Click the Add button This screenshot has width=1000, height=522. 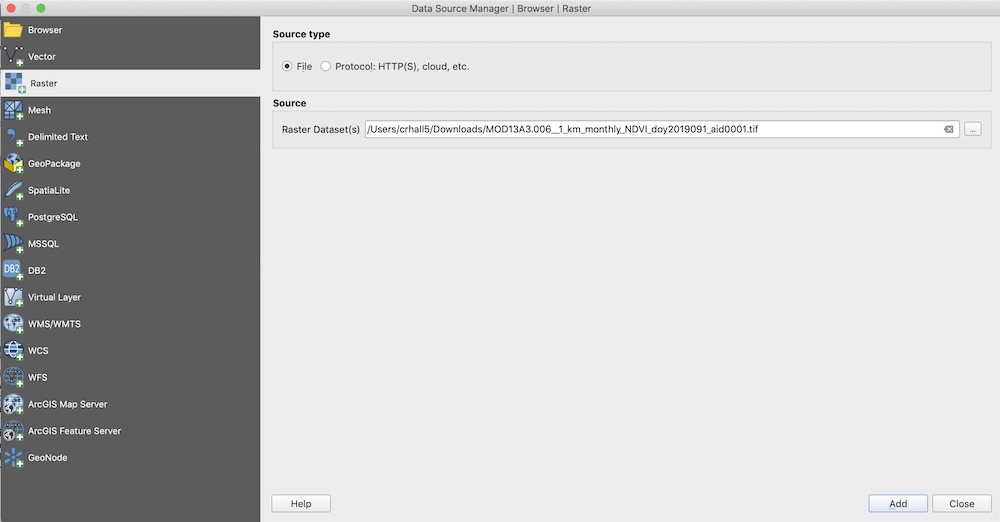click(x=898, y=503)
